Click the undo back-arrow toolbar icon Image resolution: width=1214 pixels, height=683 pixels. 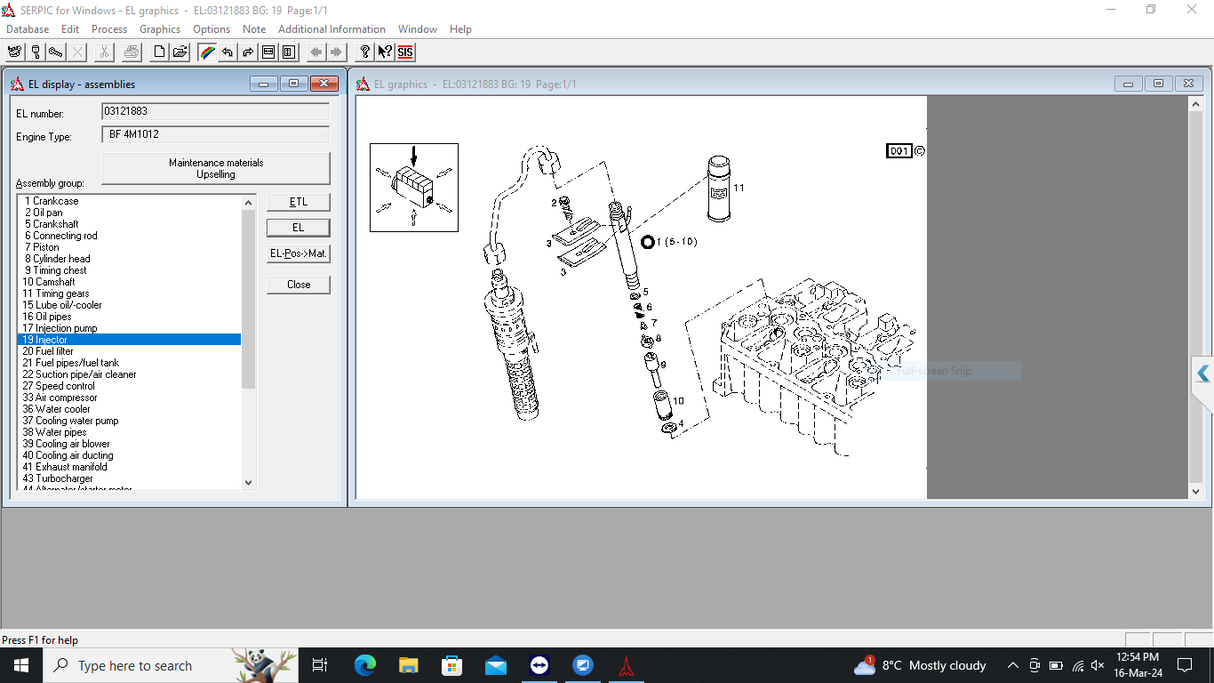click(227, 52)
